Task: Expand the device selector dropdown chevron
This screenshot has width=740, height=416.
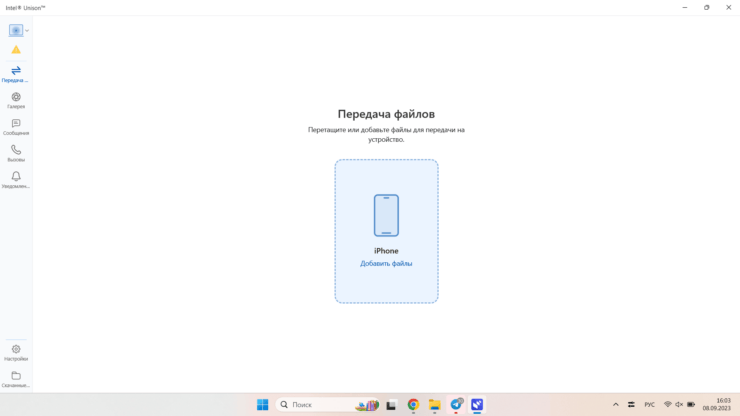Action: tap(27, 31)
